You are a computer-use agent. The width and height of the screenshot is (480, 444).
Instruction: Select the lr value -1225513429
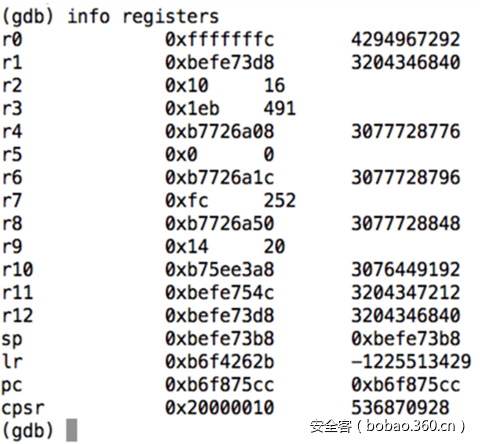pyautogui.click(x=411, y=361)
